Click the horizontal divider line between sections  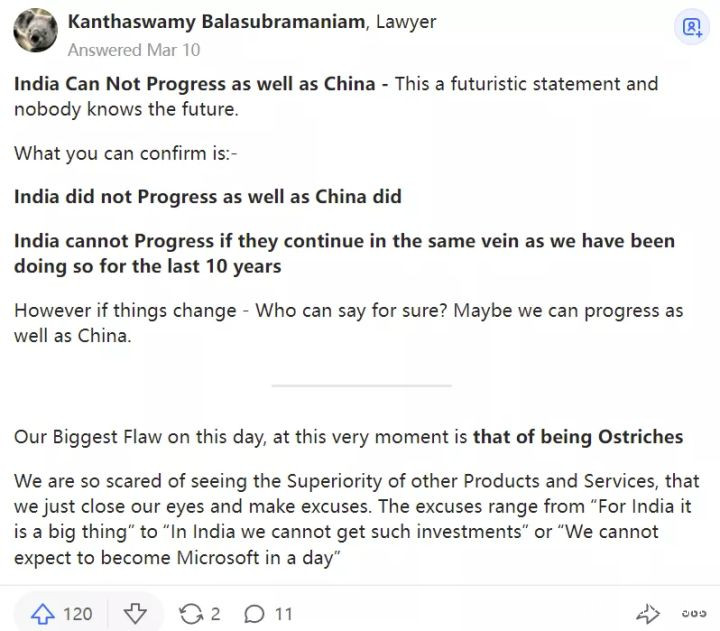pos(361,385)
